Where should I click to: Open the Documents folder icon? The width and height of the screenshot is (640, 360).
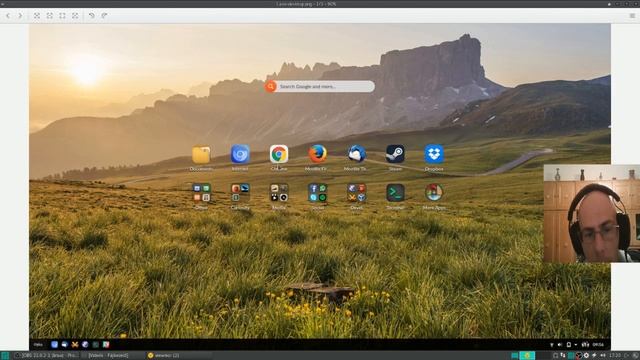coord(201,155)
